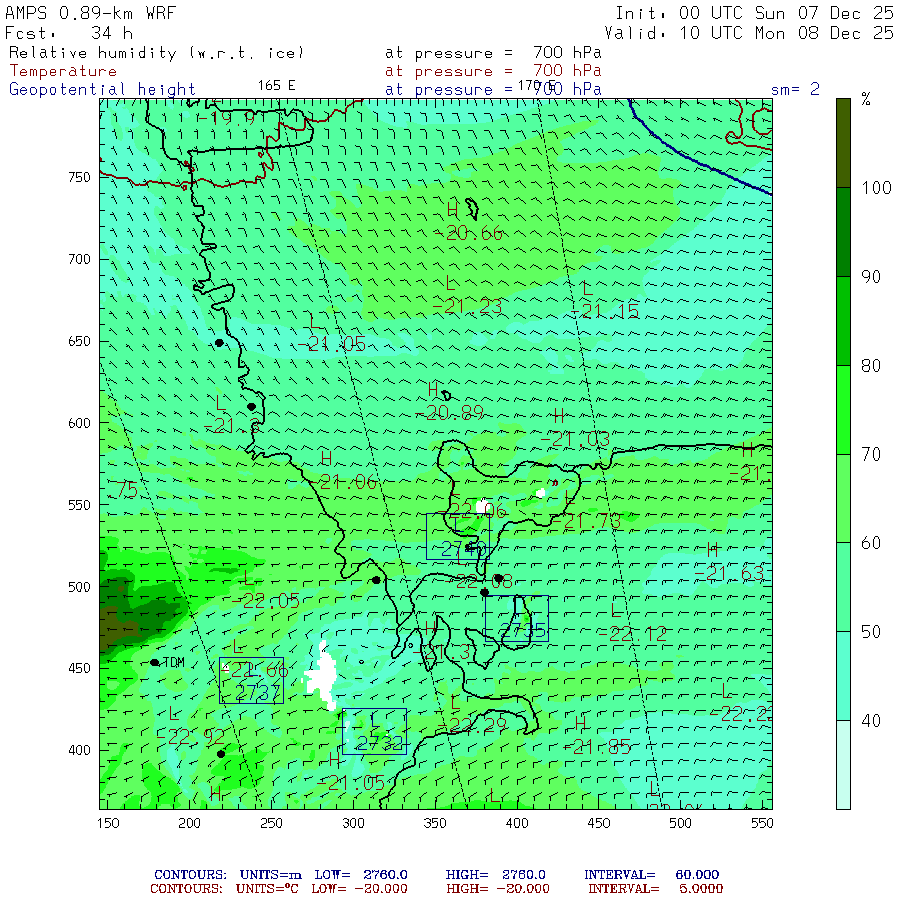This screenshot has height=900, width=900.
Task: Click the '%' unit label above colorbar
Action: [x=866, y=100]
